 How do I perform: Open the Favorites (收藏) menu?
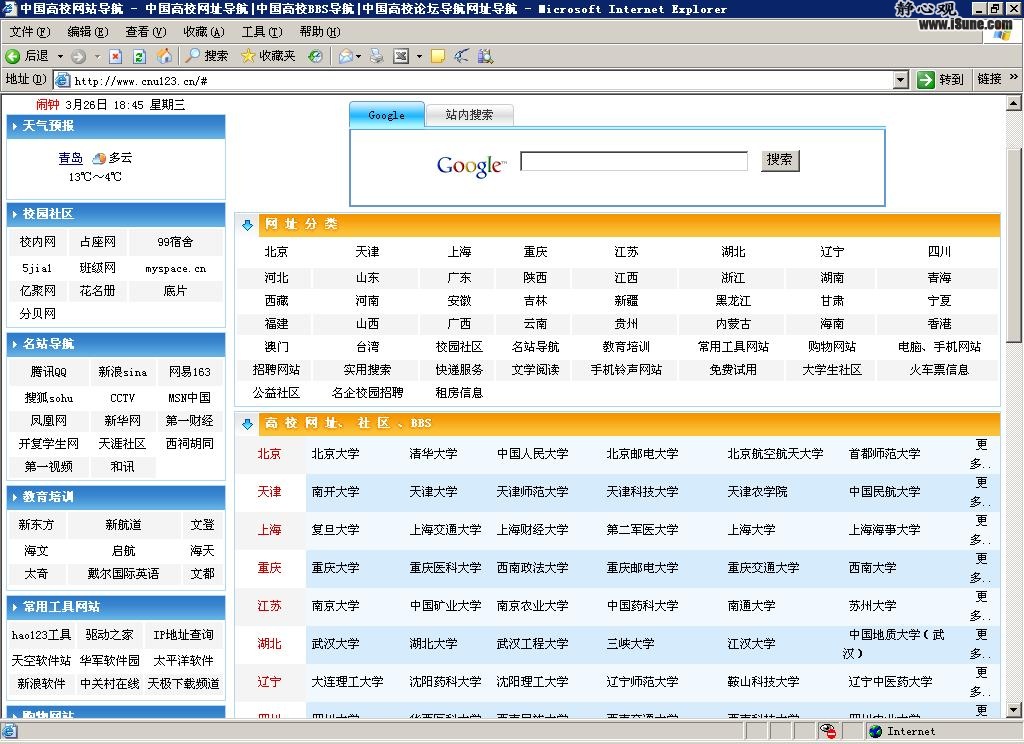(204, 31)
